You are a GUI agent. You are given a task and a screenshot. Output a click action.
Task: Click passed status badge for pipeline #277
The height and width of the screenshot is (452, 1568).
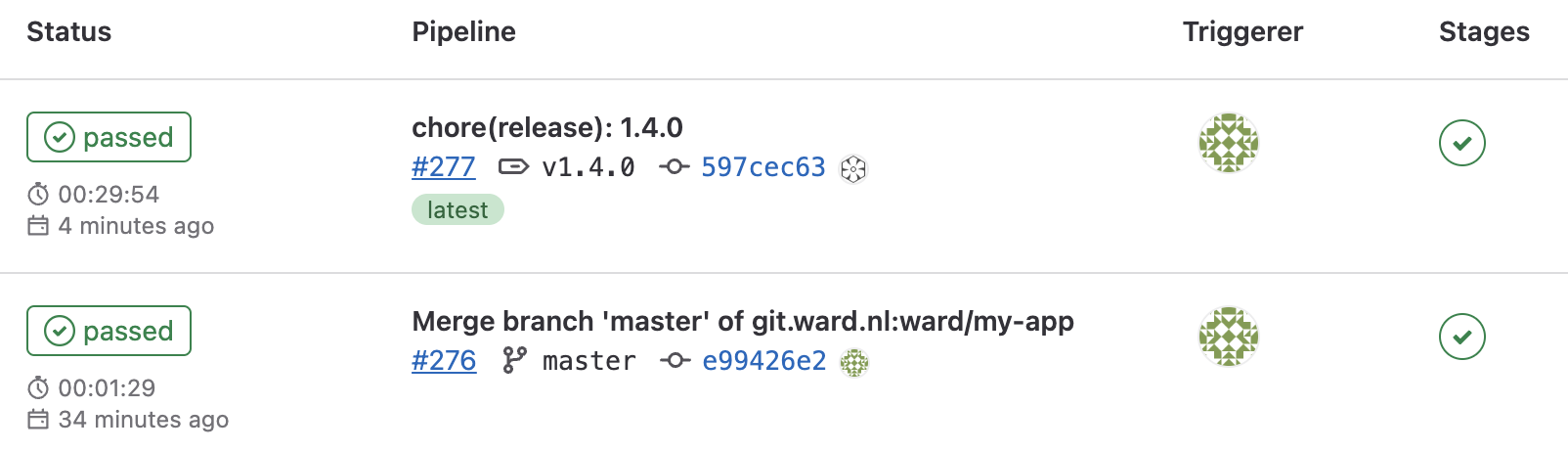tap(109, 137)
